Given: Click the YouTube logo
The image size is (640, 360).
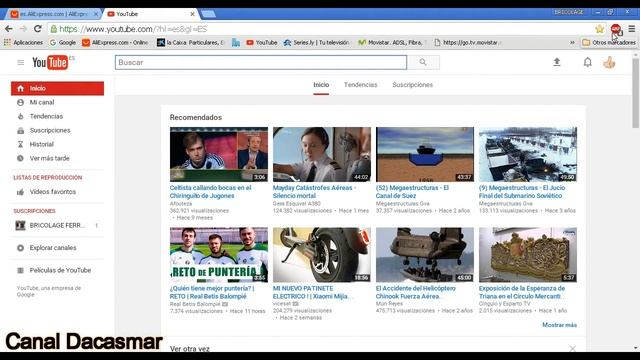Looking at the screenshot, I should [50, 62].
